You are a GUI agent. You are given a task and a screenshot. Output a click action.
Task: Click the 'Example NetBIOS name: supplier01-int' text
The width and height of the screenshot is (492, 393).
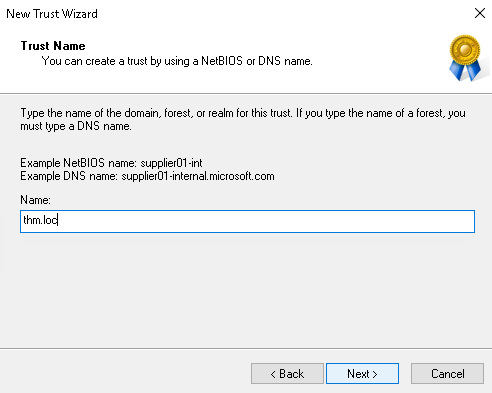pyautogui.click(x=111, y=163)
